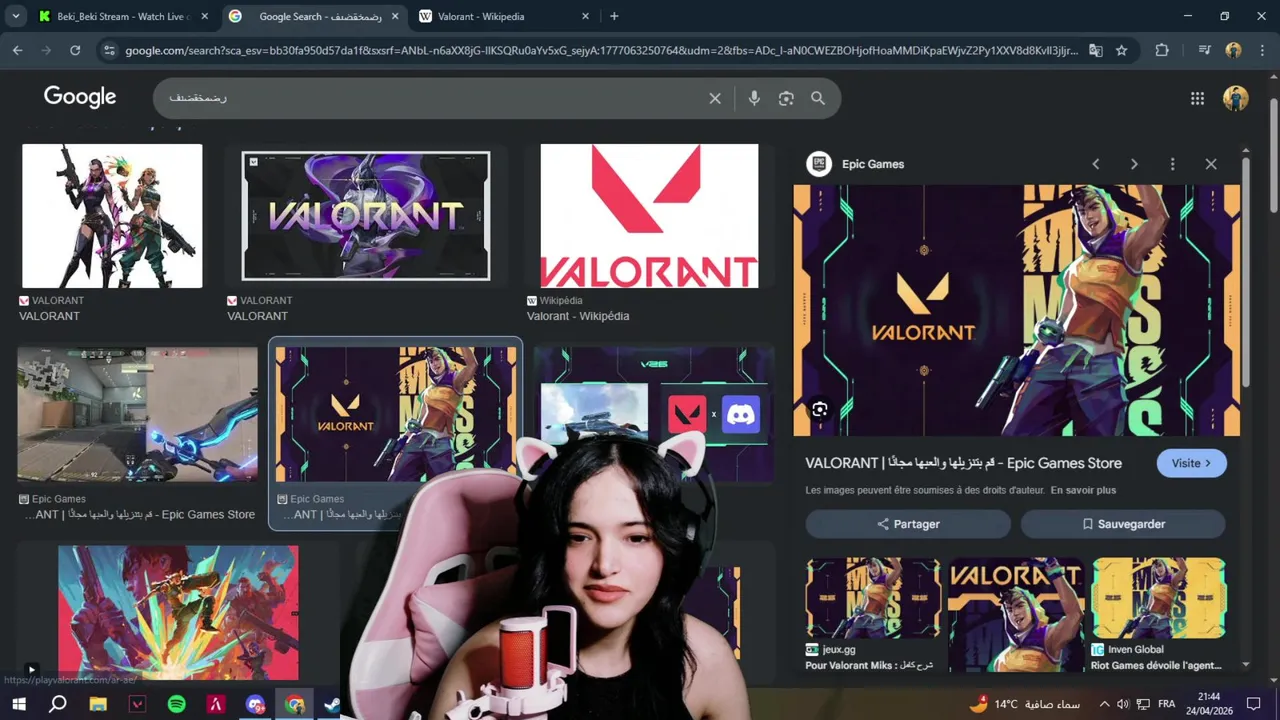
Task: Open Steam from the taskbar
Action: tap(333, 704)
